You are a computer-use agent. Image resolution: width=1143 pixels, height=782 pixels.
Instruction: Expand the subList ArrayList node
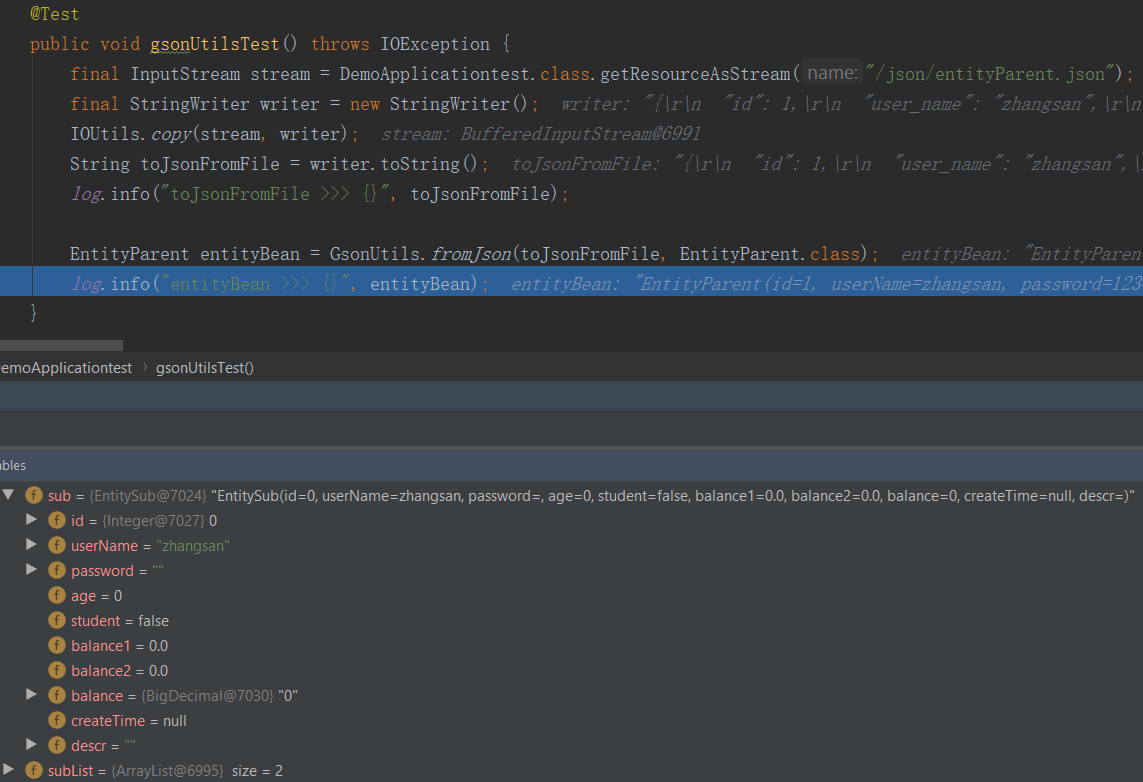coord(9,770)
